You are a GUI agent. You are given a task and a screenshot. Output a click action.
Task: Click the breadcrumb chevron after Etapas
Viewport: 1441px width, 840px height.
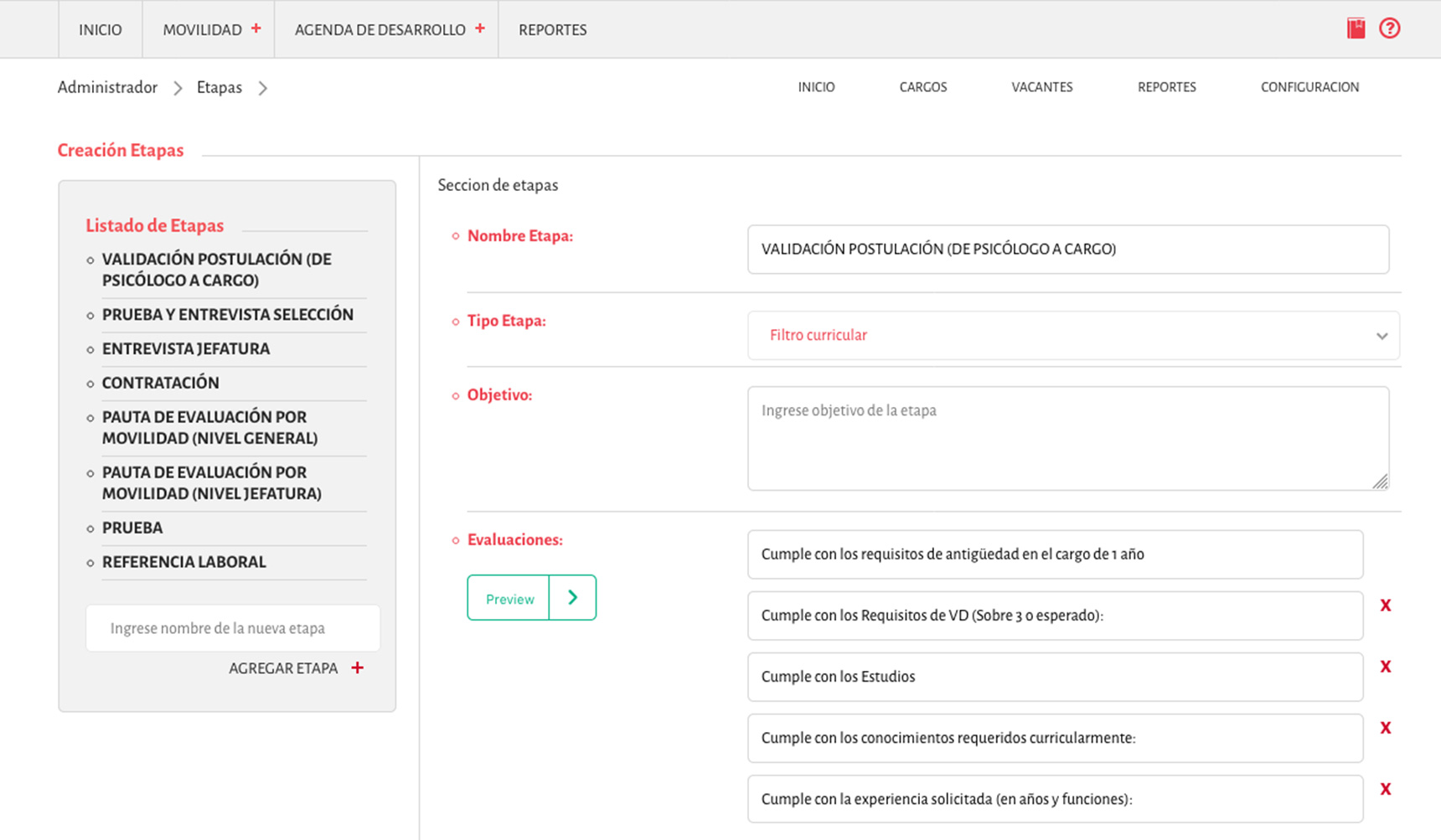coord(263,88)
